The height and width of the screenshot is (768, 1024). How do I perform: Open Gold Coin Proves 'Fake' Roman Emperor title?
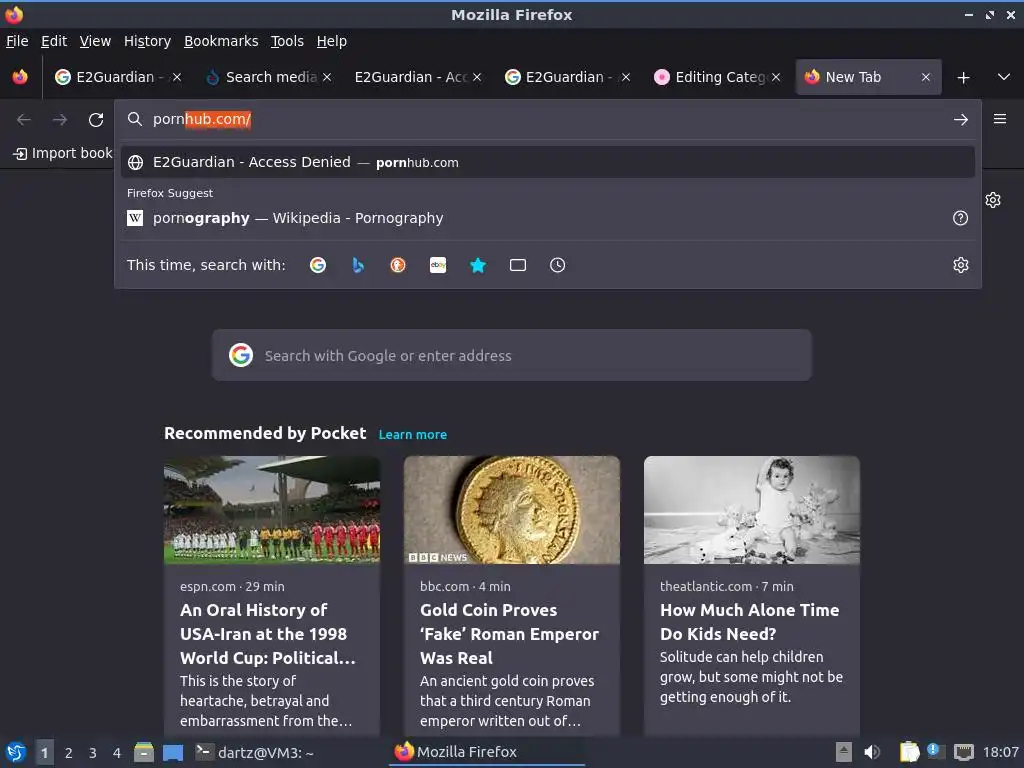[509, 633]
